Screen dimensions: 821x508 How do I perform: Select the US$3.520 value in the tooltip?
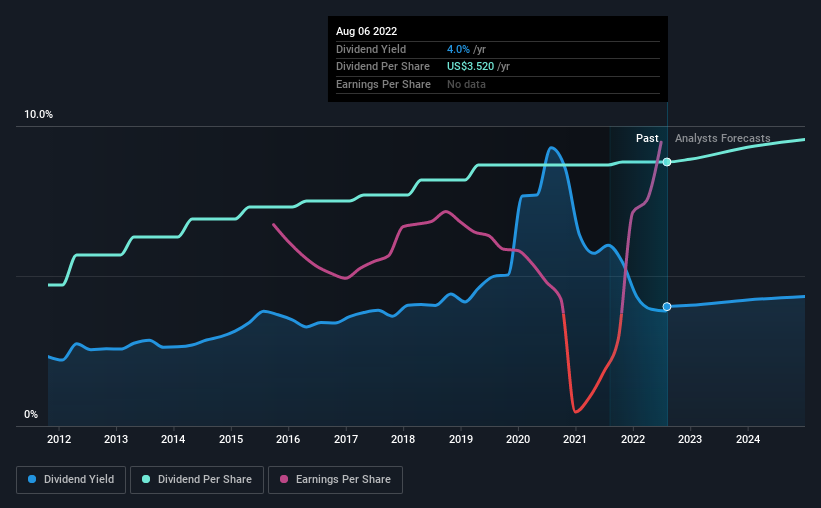tap(476, 67)
